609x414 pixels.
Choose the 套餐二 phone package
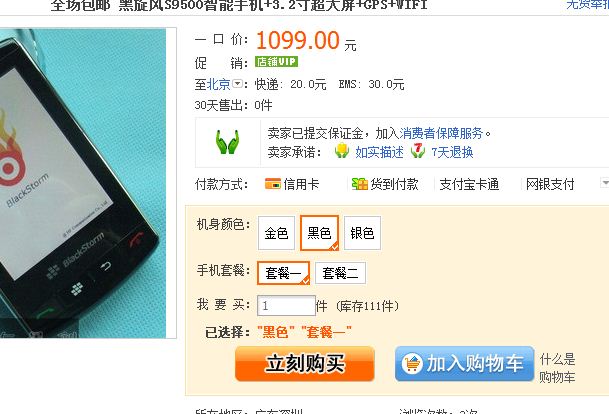pos(340,273)
